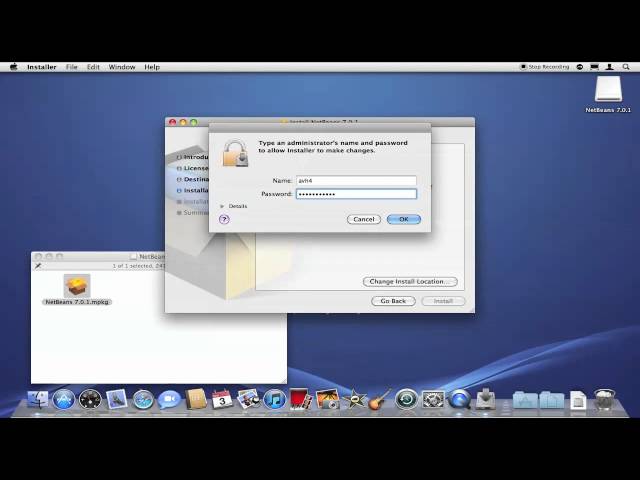Launch iMovie star icon in Dock
640x480 pixels.
(x=353, y=399)
